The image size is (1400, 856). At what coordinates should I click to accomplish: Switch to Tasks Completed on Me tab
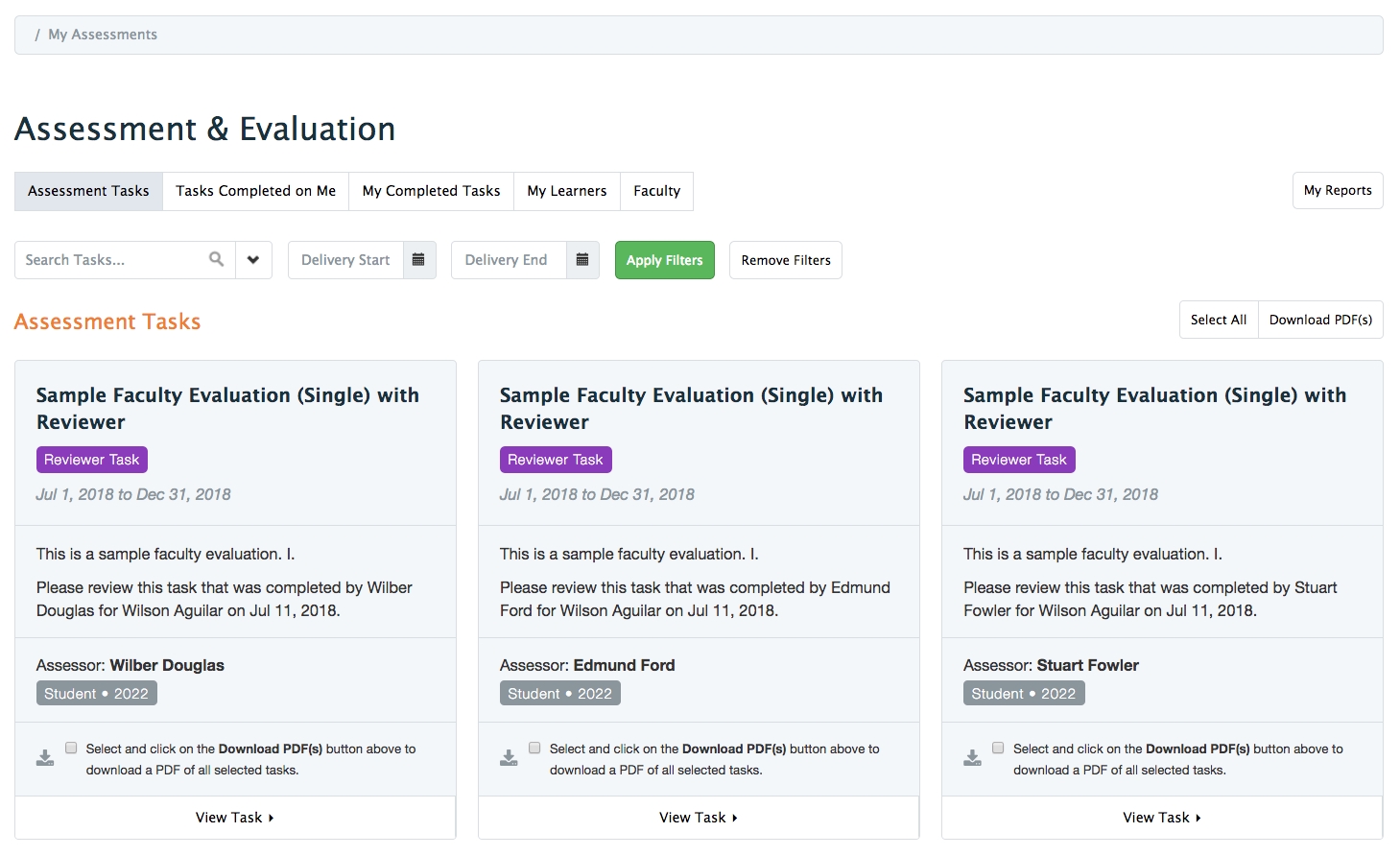coord(255,191)
